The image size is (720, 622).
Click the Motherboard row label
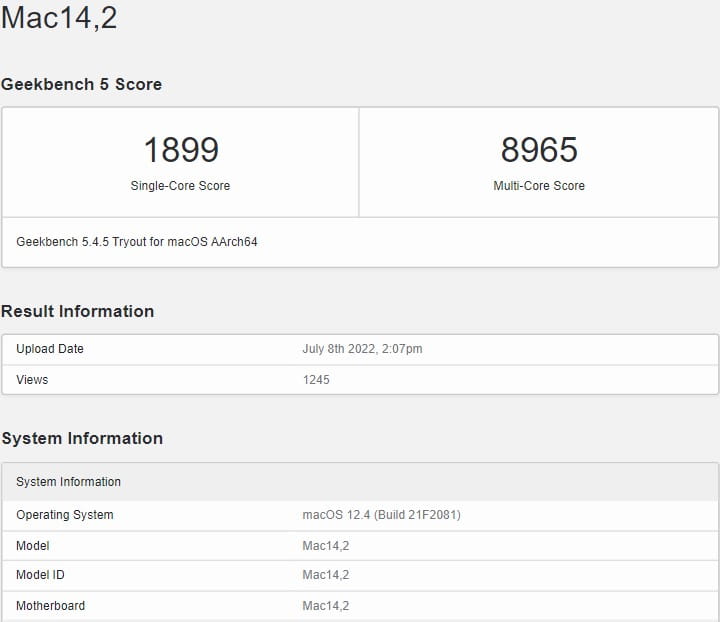(51, 606)
